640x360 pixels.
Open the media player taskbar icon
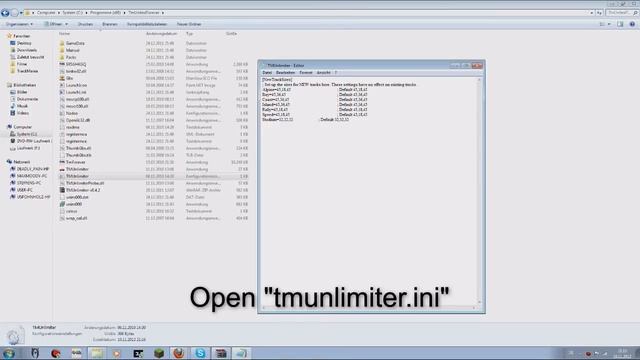pyautogui.click(x=117, y=353)
